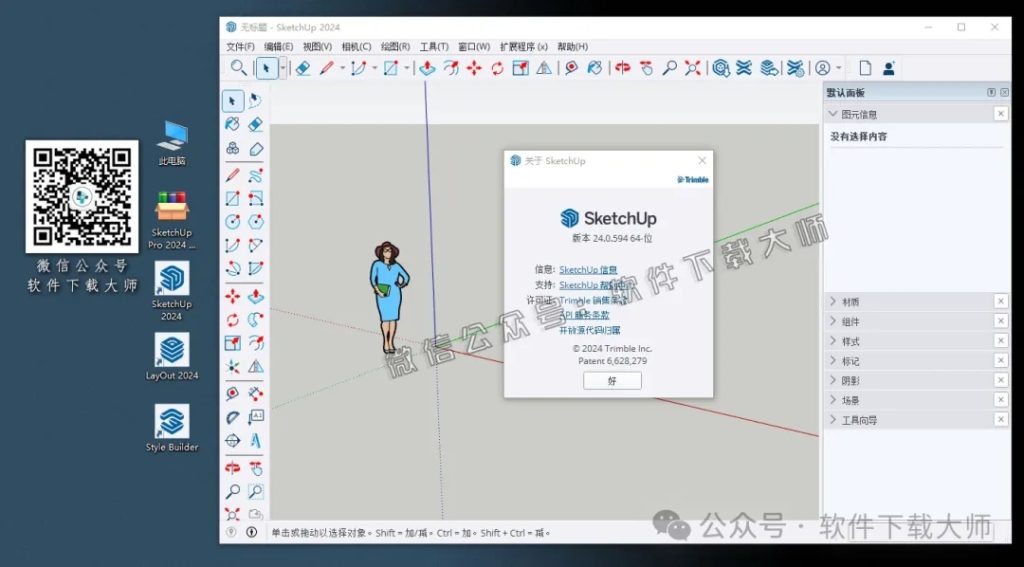Open the Search magnifier in the top toolbar
The width and height of the screenshot is (1024, 567).
(x=238, y=67)
